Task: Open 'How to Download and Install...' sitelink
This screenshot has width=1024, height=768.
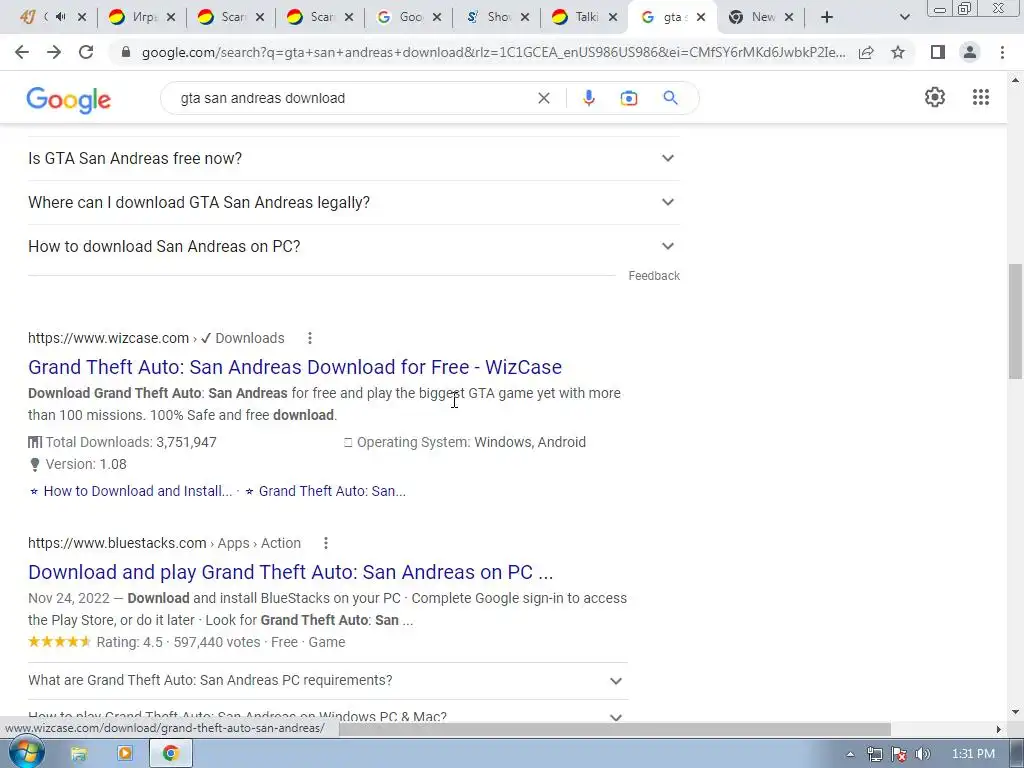Action: 138,491
